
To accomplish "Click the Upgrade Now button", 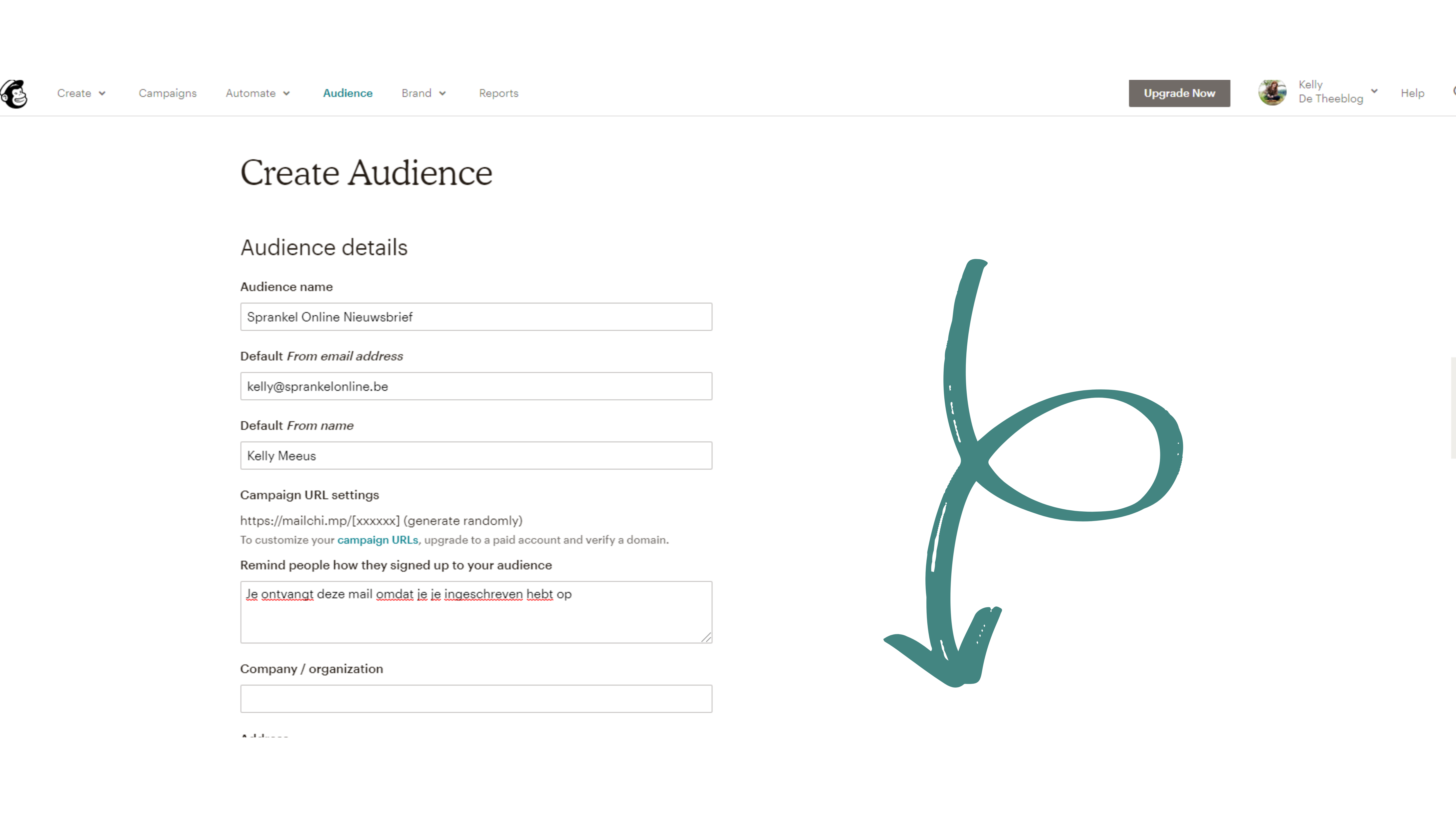I will tap(1179, 93).
